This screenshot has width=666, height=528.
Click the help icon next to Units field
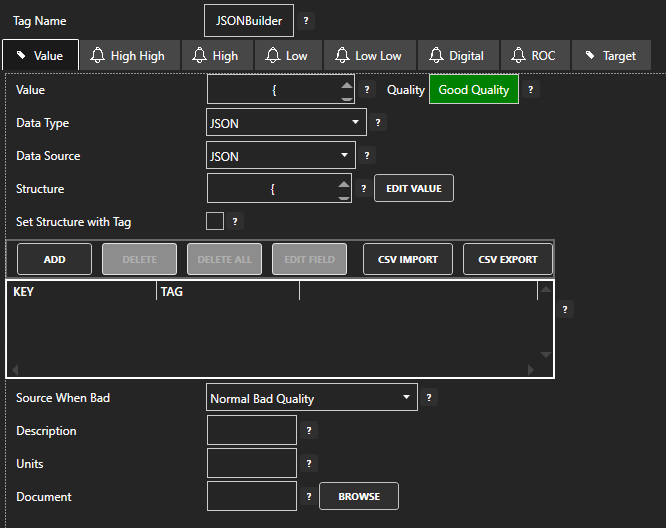309,464
